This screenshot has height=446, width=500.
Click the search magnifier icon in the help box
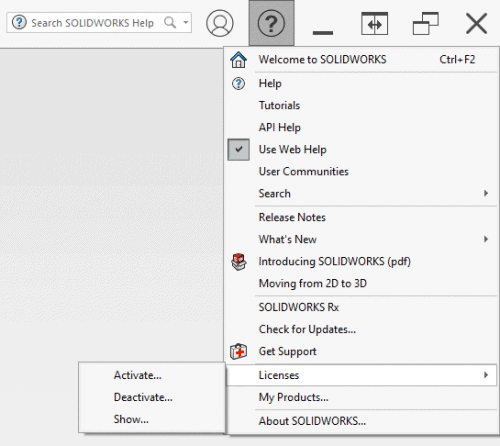(x=170, y=23)
